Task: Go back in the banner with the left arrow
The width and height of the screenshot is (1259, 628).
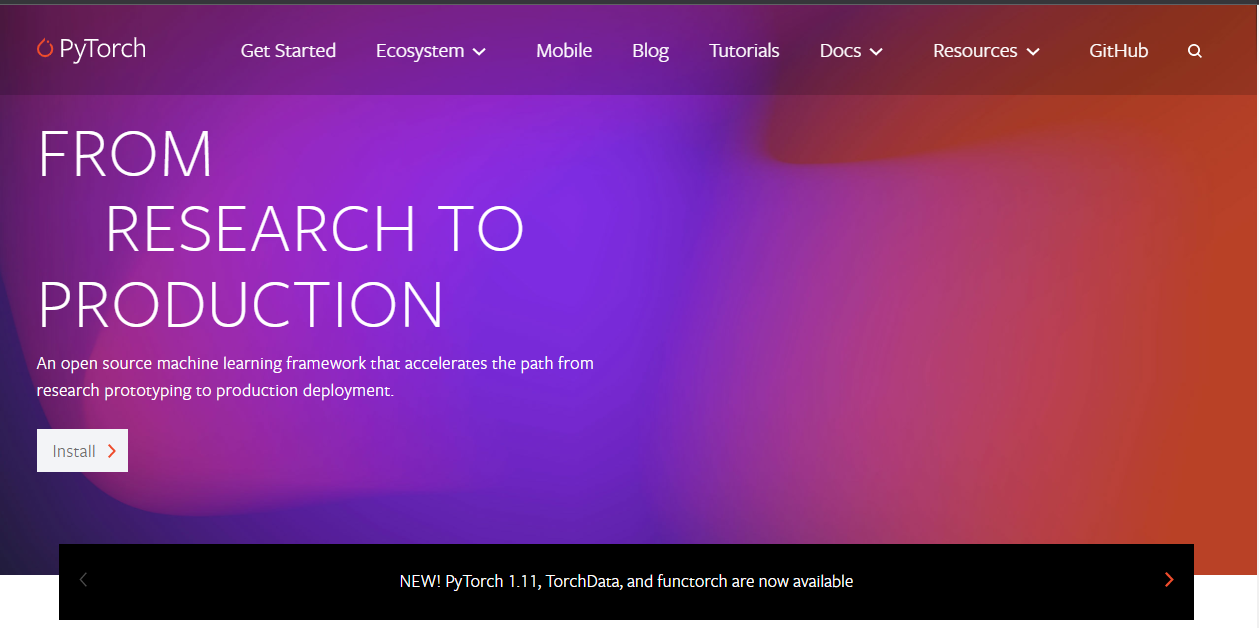Action: tap(83, 579)
